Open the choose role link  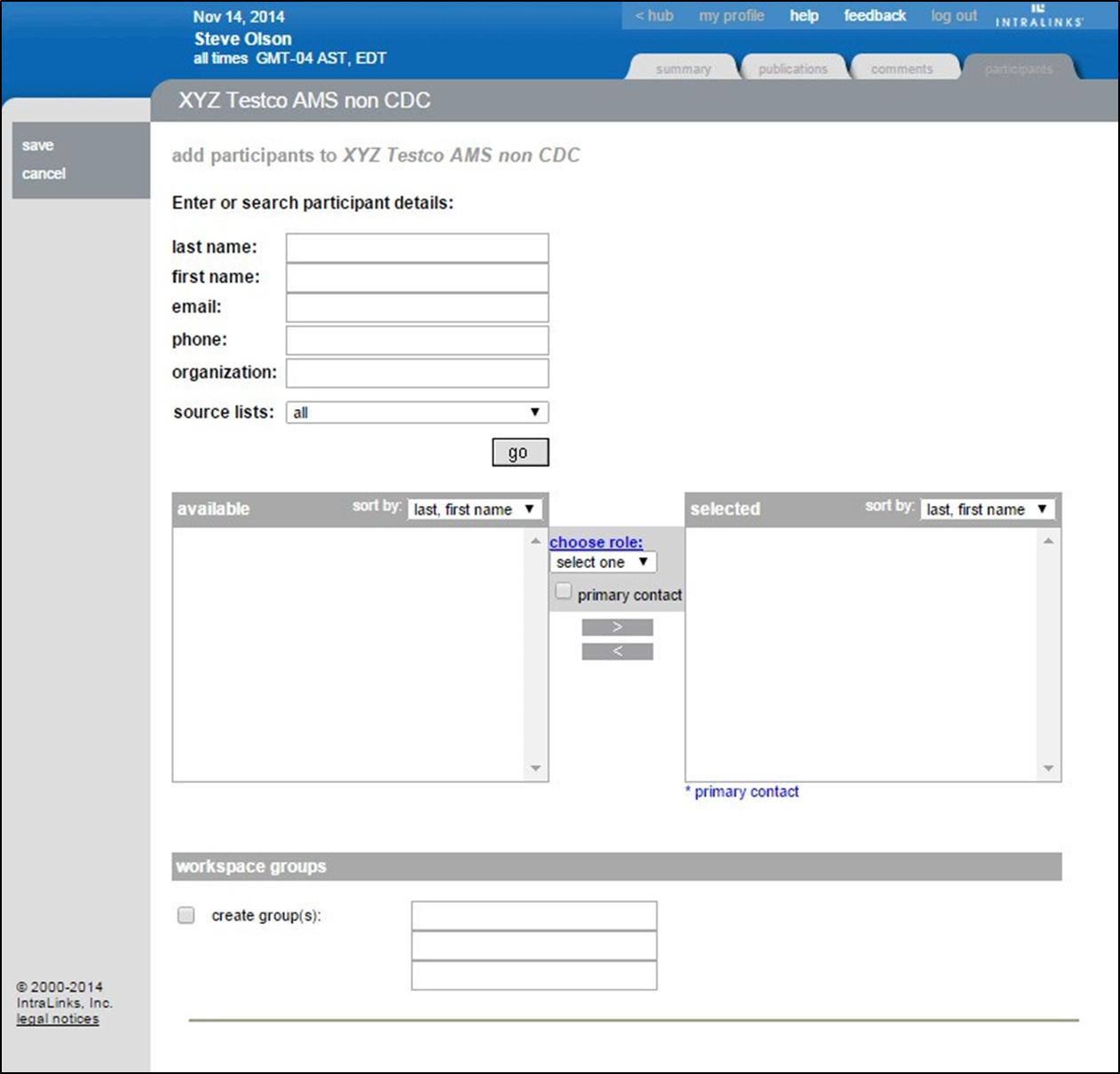(596, 541)
